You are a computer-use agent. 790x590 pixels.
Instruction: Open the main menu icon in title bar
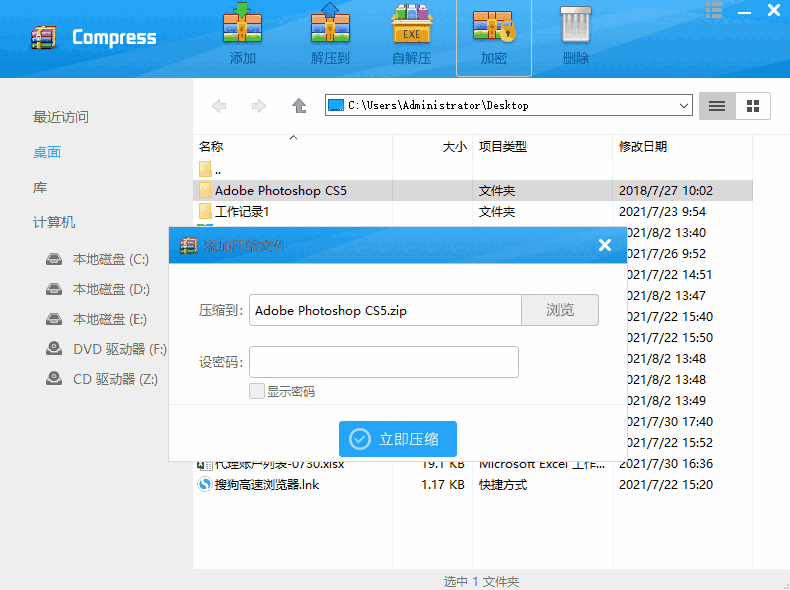click(x=713, y=10)
